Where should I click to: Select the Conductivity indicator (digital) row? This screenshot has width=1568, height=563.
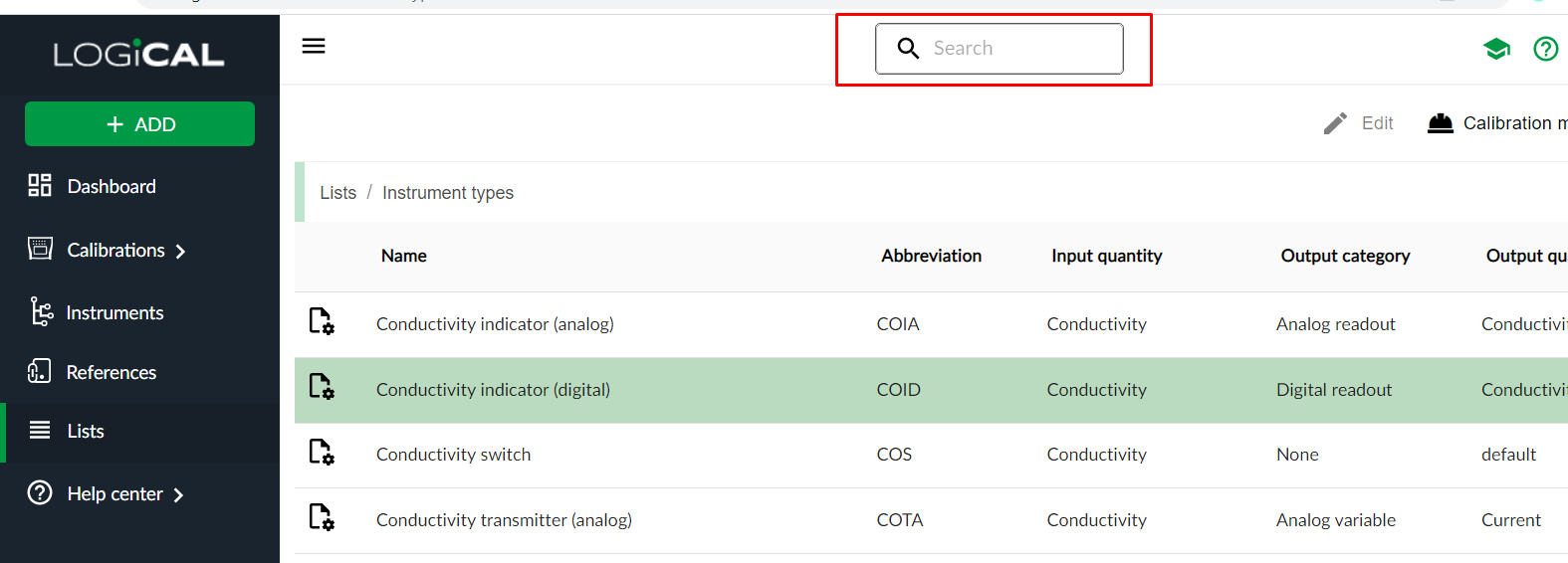coord(493,390)
